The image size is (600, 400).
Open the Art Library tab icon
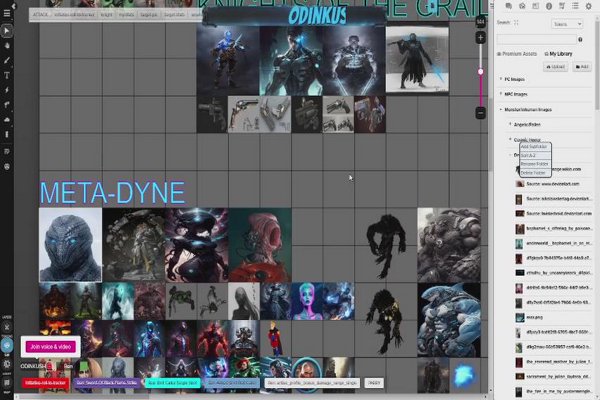[x=522, y=6]
